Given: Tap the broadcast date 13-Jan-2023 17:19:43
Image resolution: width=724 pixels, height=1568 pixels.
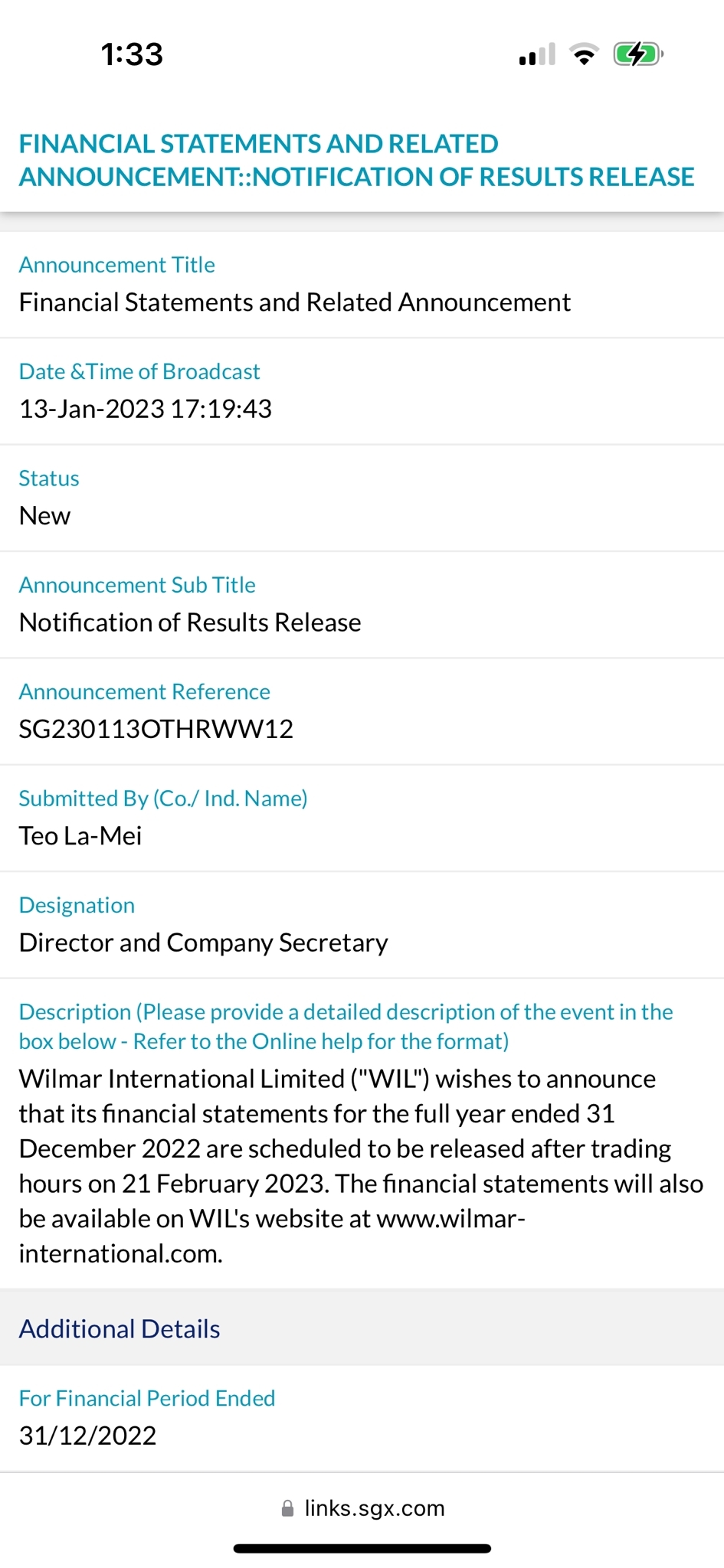Looking at the screenshot, I should tap(146, 409).
